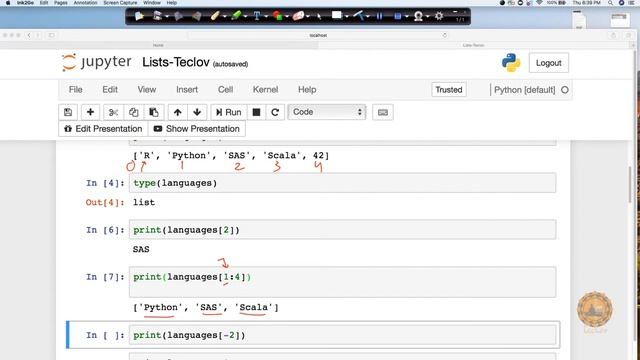Run the selected cell with Run button
This screenshot has width=640, height=360.
229,112
